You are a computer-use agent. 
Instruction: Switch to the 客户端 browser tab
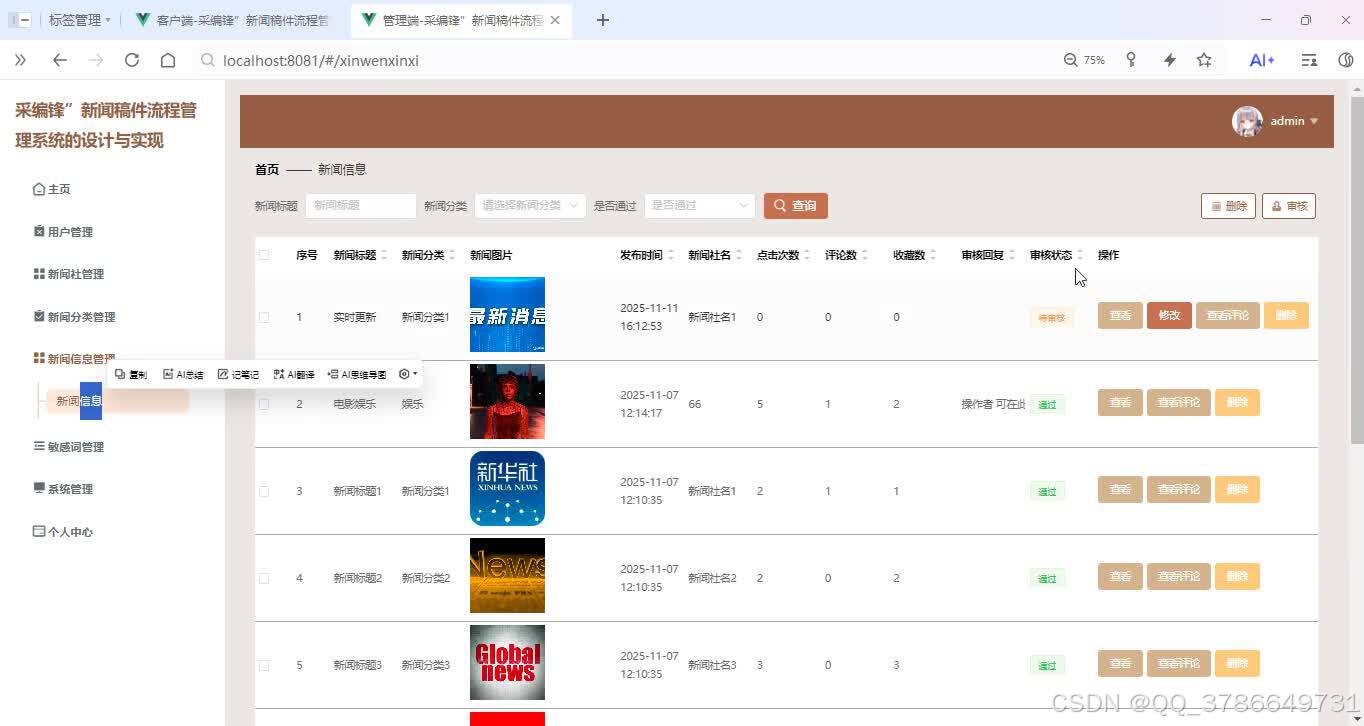click(235, 20)
